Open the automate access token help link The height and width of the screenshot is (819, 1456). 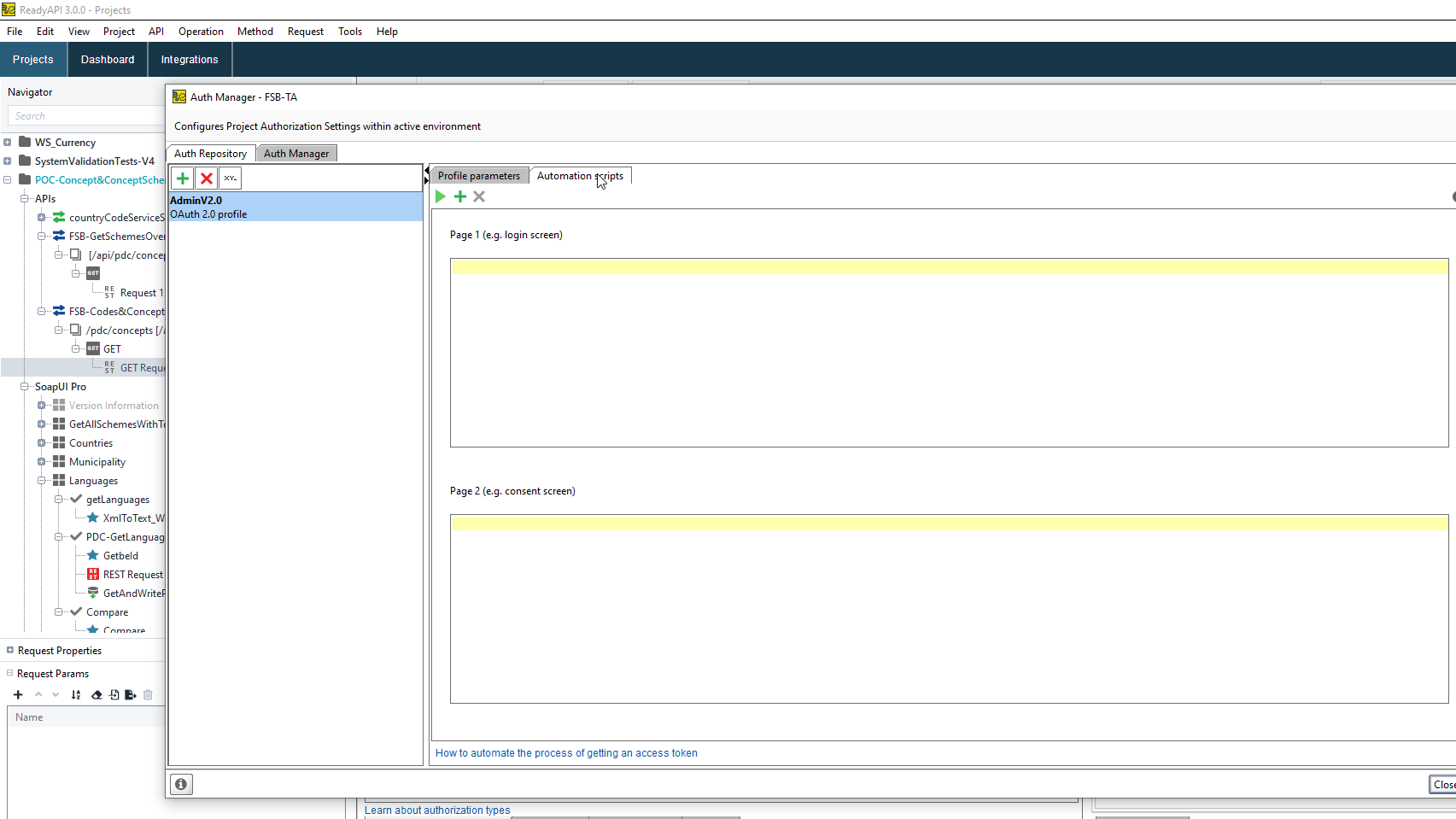[x=566, y=753]
